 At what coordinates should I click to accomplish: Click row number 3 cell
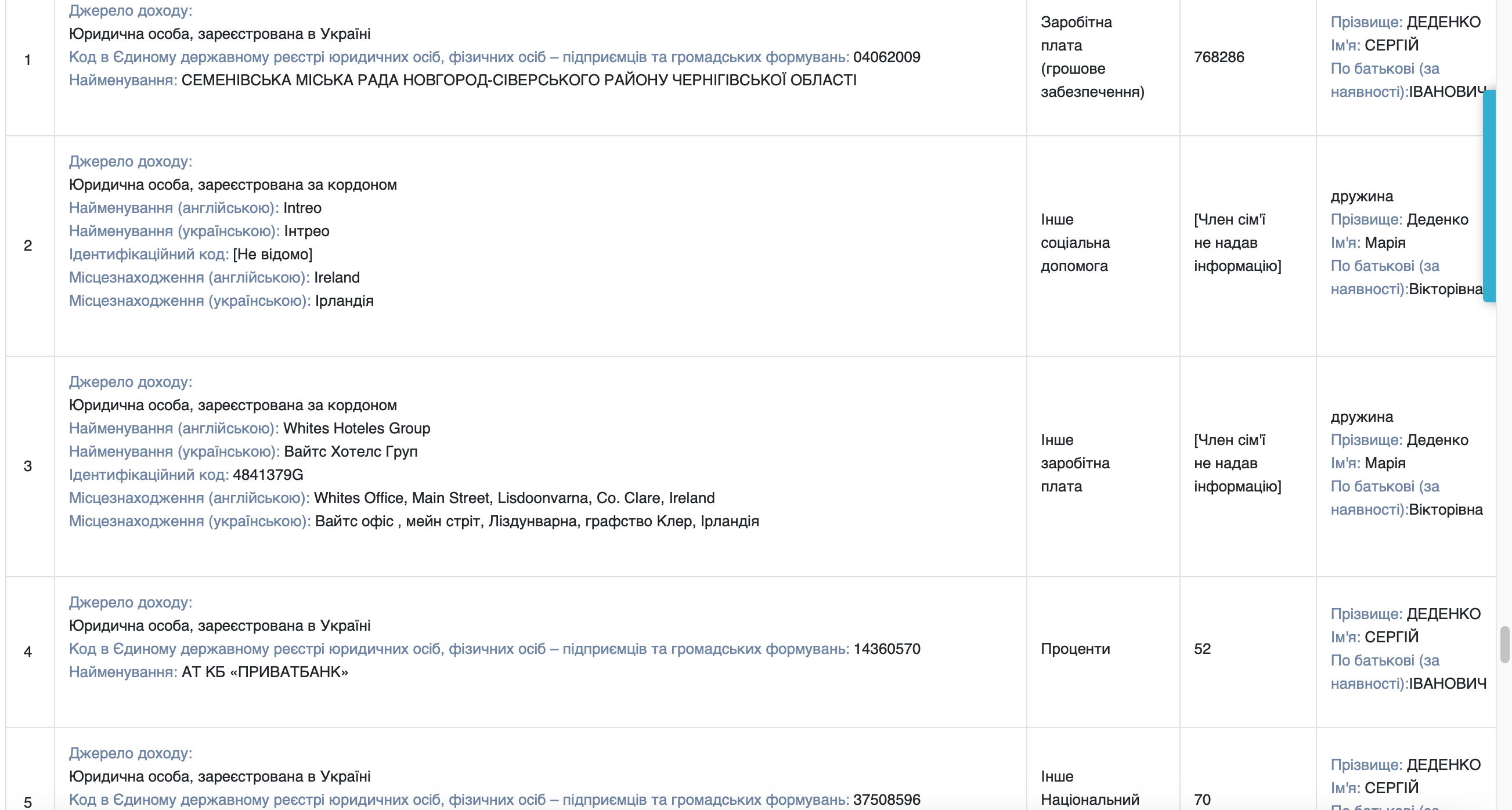click(30, 466)
